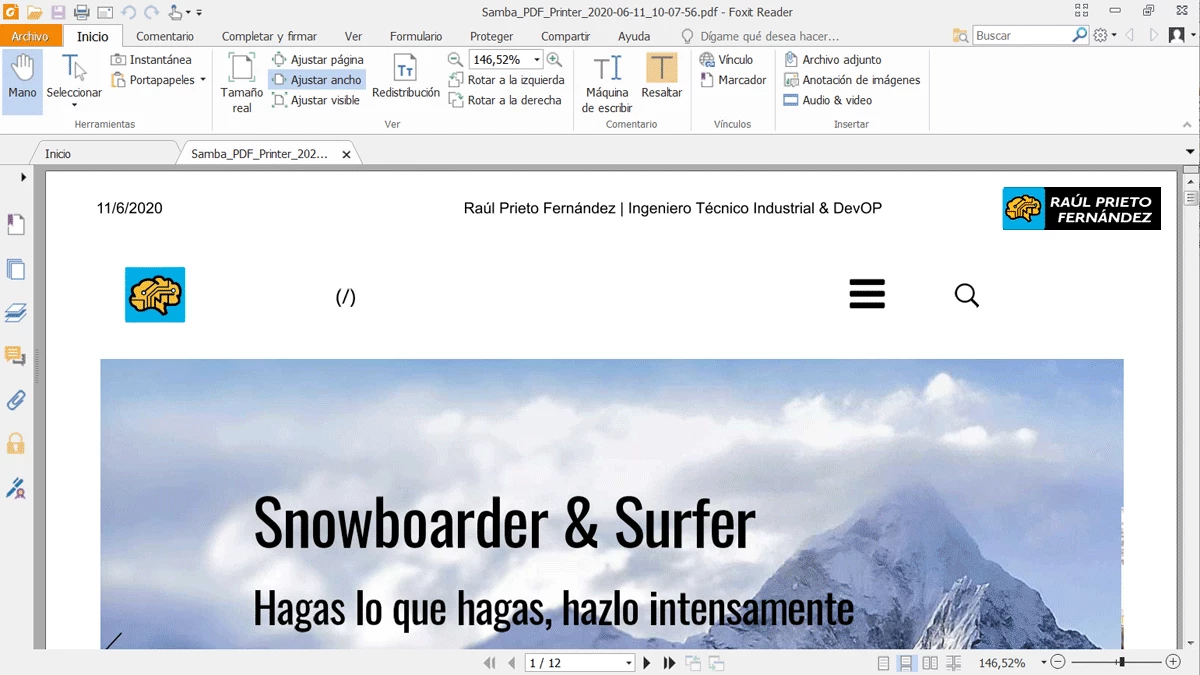
Task: Expand the zoom percentage dropdown
Action: 535,59
